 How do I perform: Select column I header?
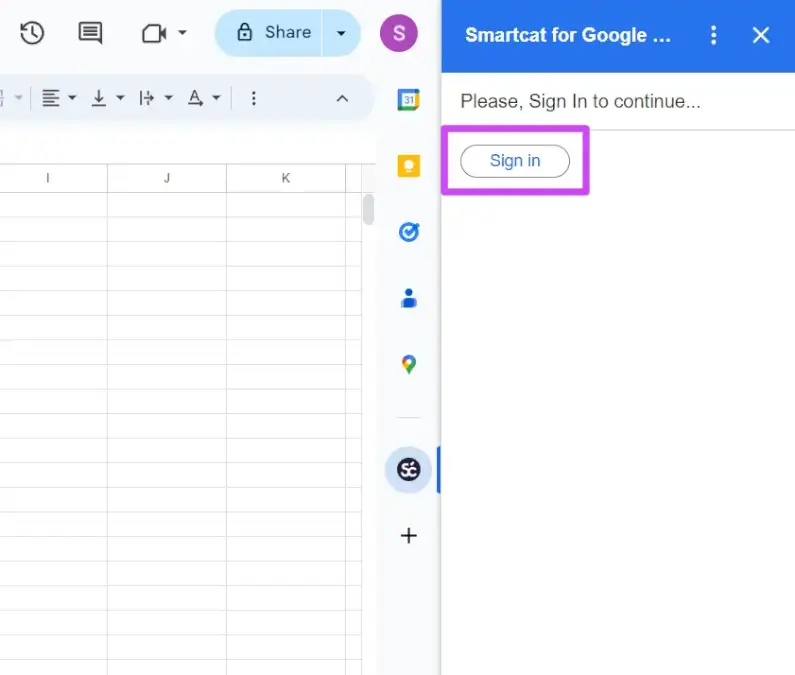48,178
